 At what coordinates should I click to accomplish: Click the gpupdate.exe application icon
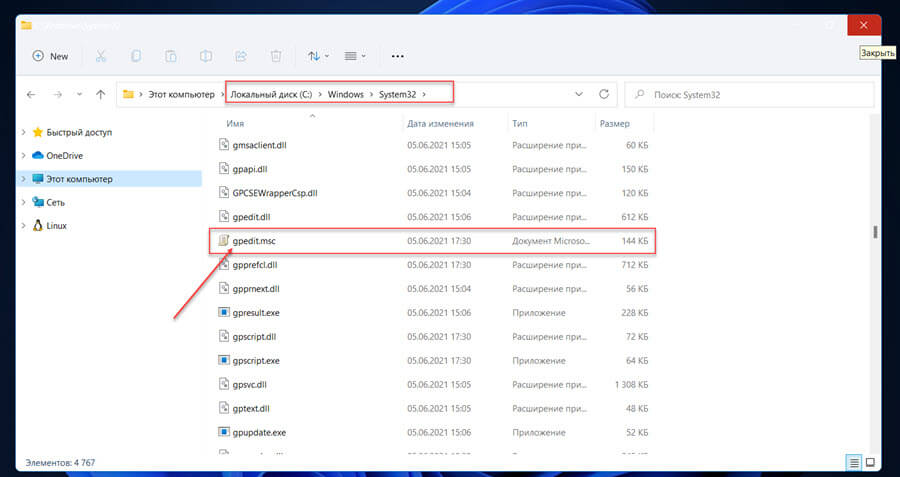(224, 432)
